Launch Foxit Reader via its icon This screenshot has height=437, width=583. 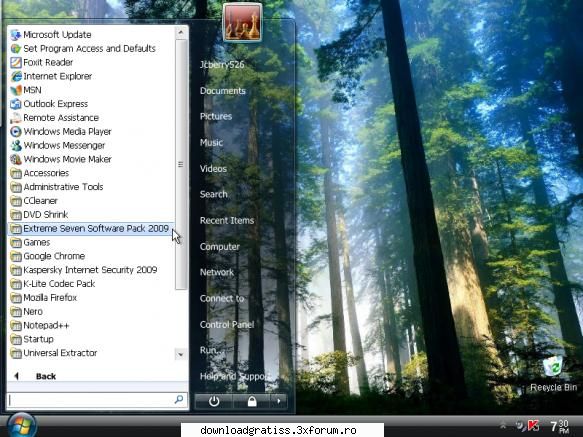16,62
